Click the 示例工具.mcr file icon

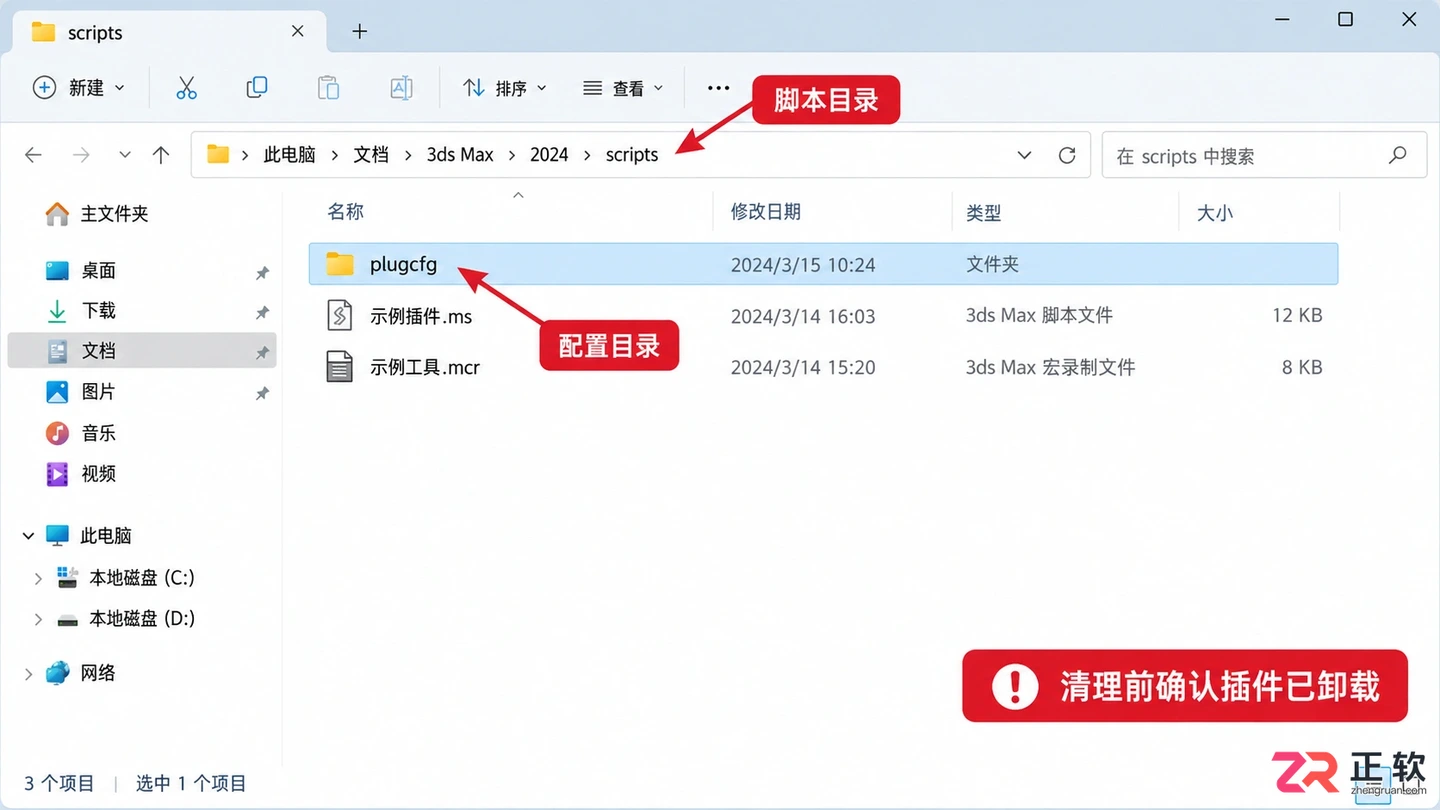click(x=340, y=367)
